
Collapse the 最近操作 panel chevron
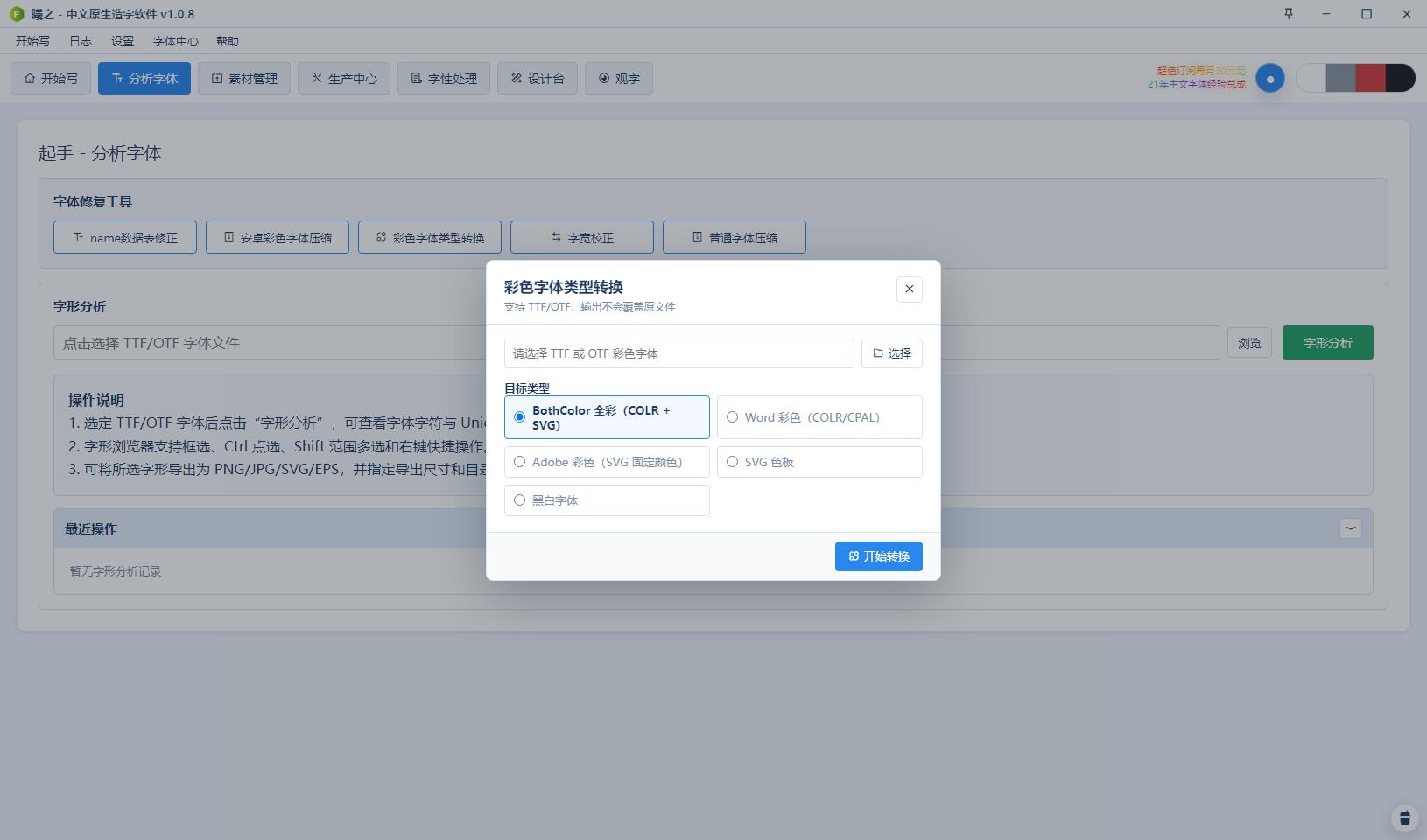[1350, 528]
